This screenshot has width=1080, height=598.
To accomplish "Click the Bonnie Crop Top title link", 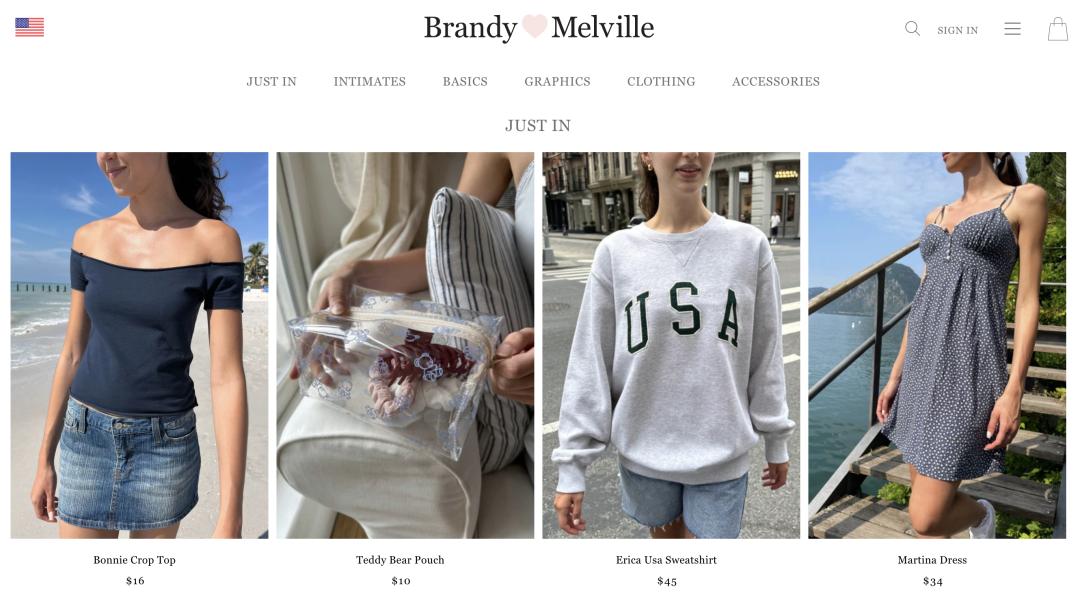I will (x=134, y=560).
